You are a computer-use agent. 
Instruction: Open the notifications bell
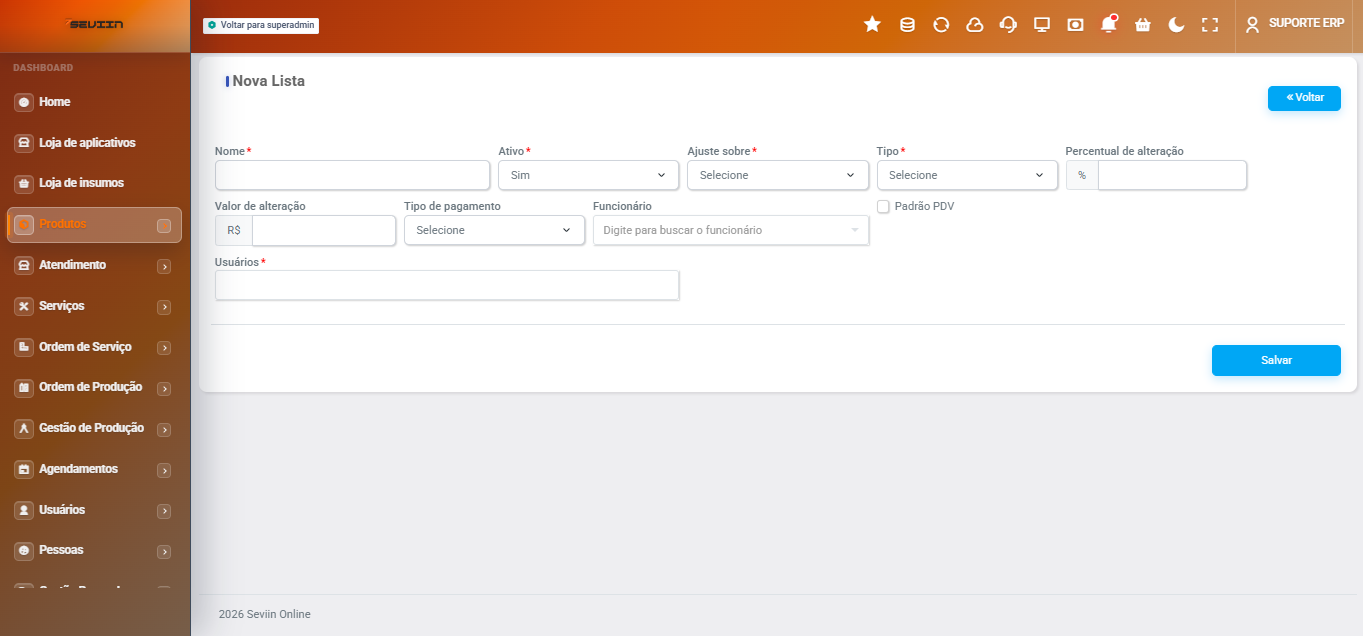pos(1108,24)
